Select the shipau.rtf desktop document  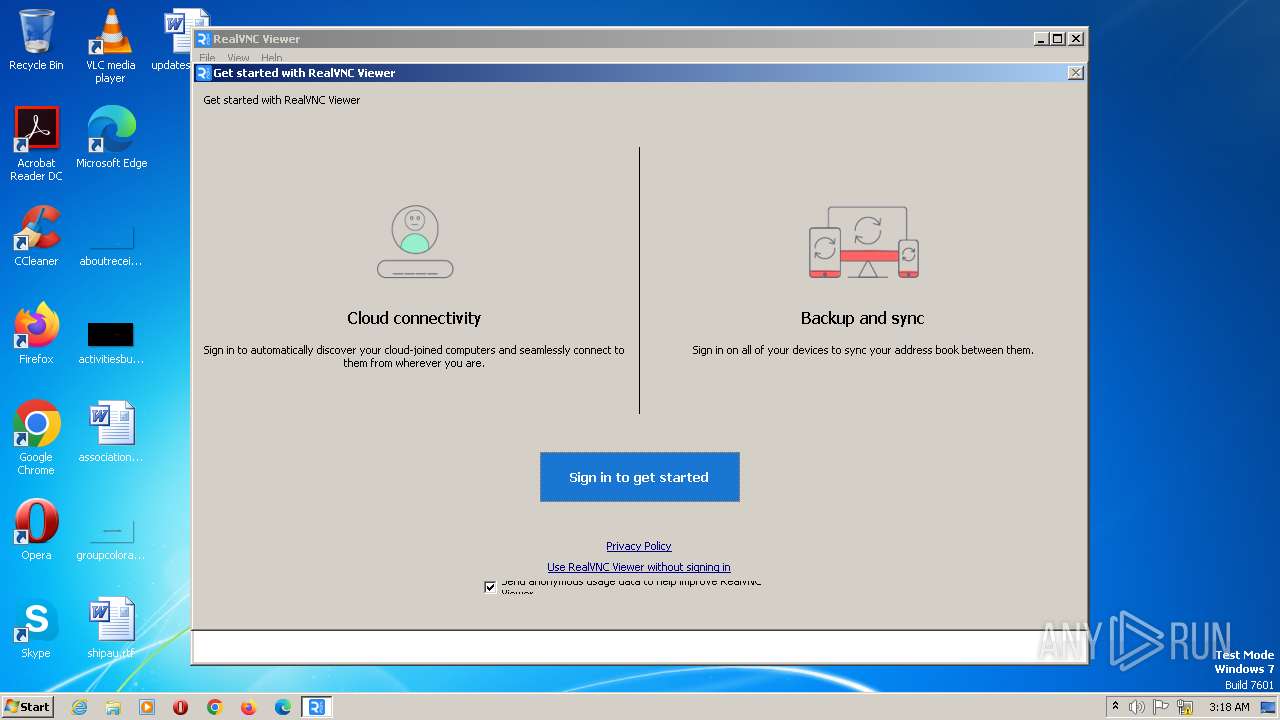[110, 628]
